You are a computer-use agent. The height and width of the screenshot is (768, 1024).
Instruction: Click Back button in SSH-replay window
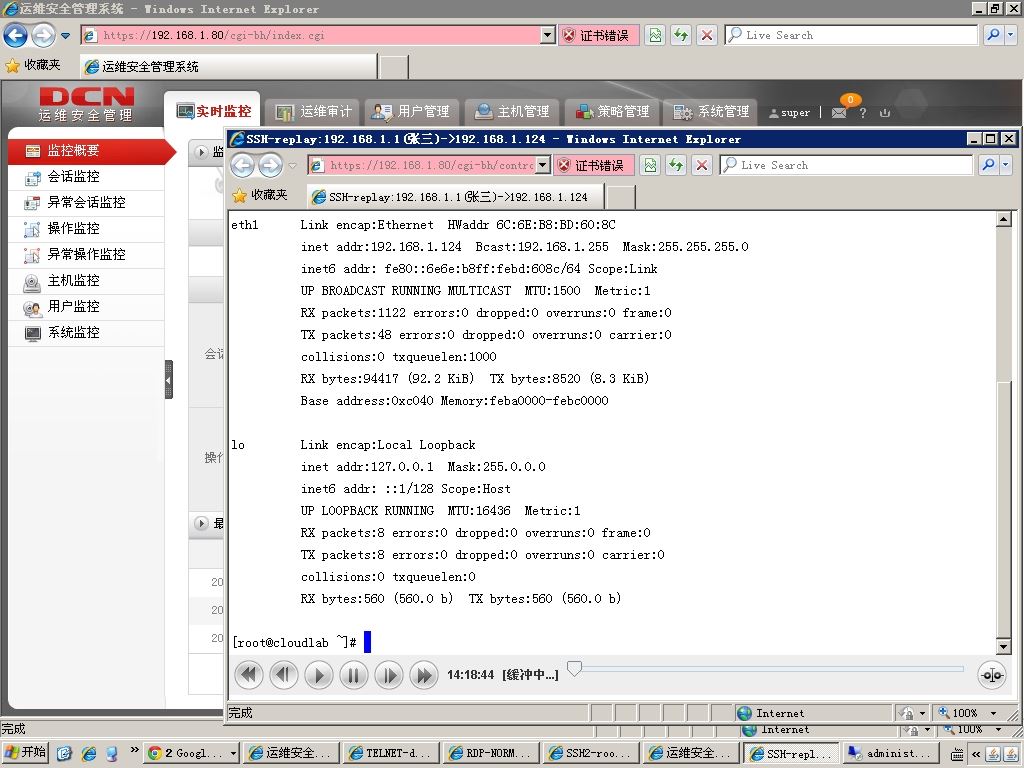(x=243, y=165)
